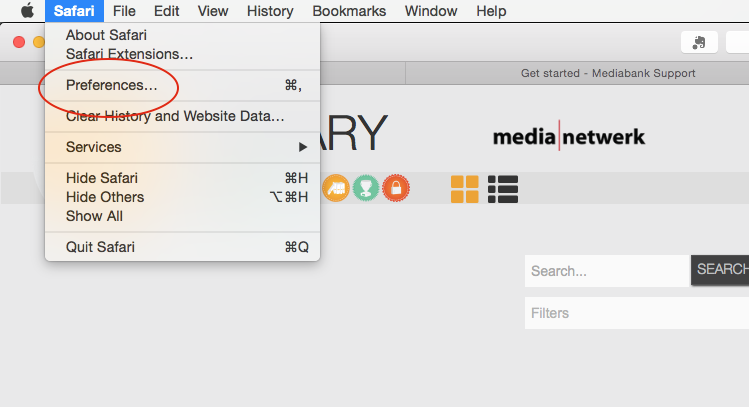Choose Quit Safari

pos(182,247)
